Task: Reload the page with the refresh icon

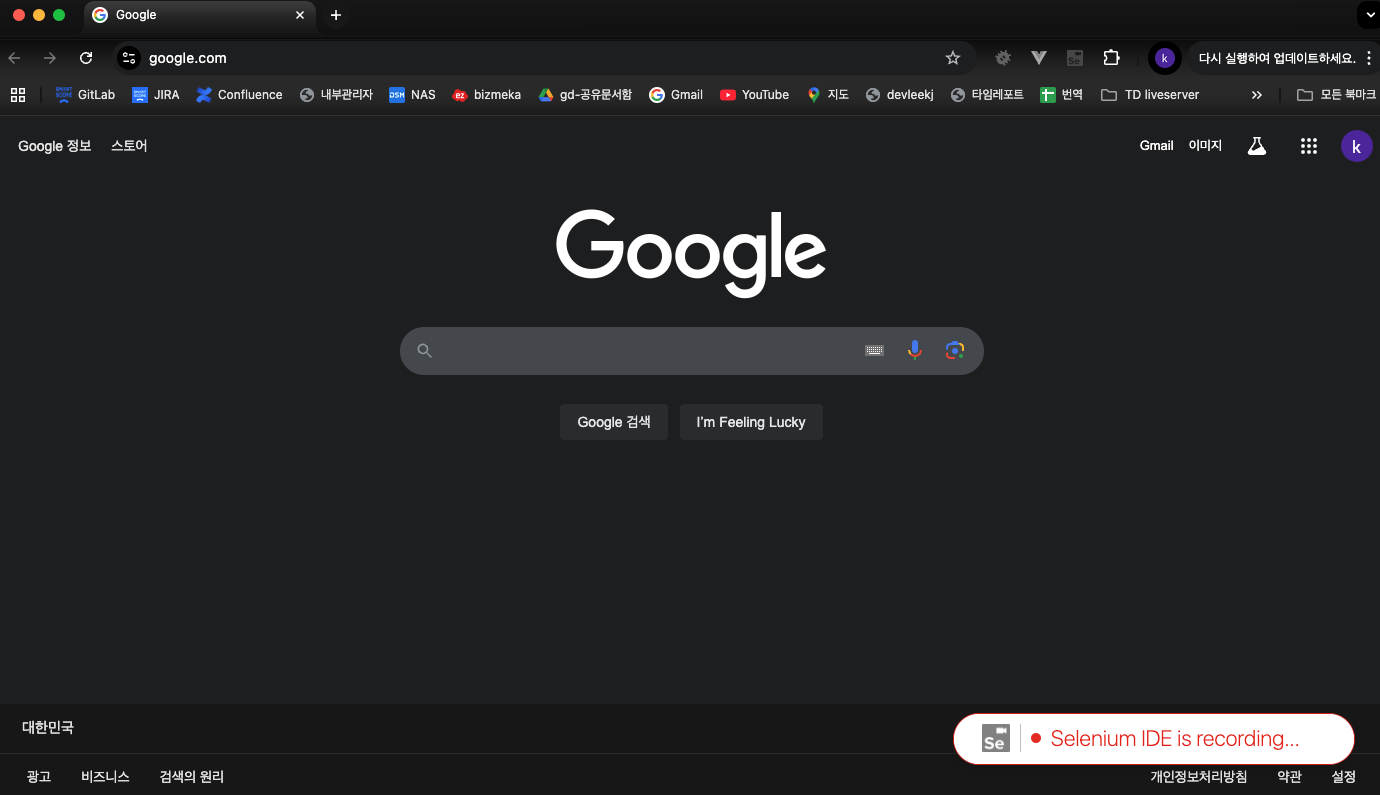Action: click(x=86, y=58)
